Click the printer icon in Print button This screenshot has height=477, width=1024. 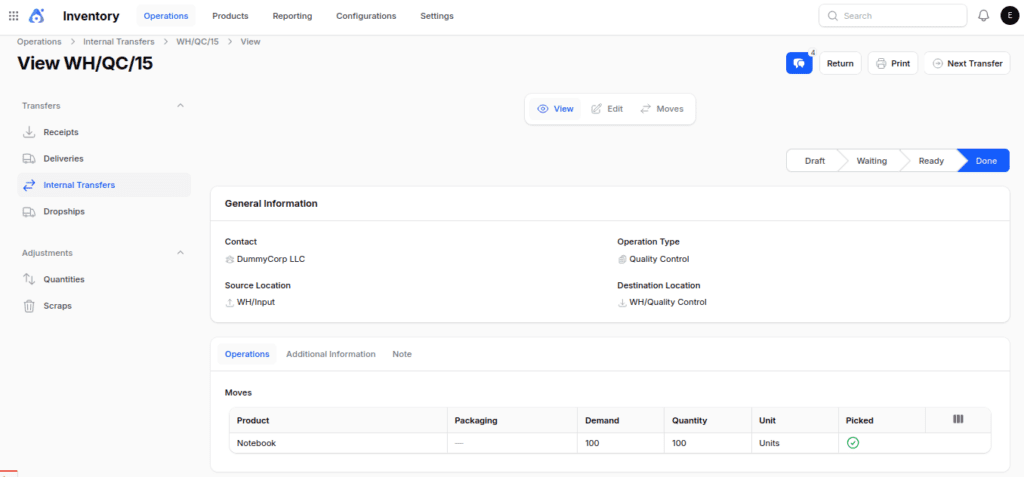click(x=881, y=63)
